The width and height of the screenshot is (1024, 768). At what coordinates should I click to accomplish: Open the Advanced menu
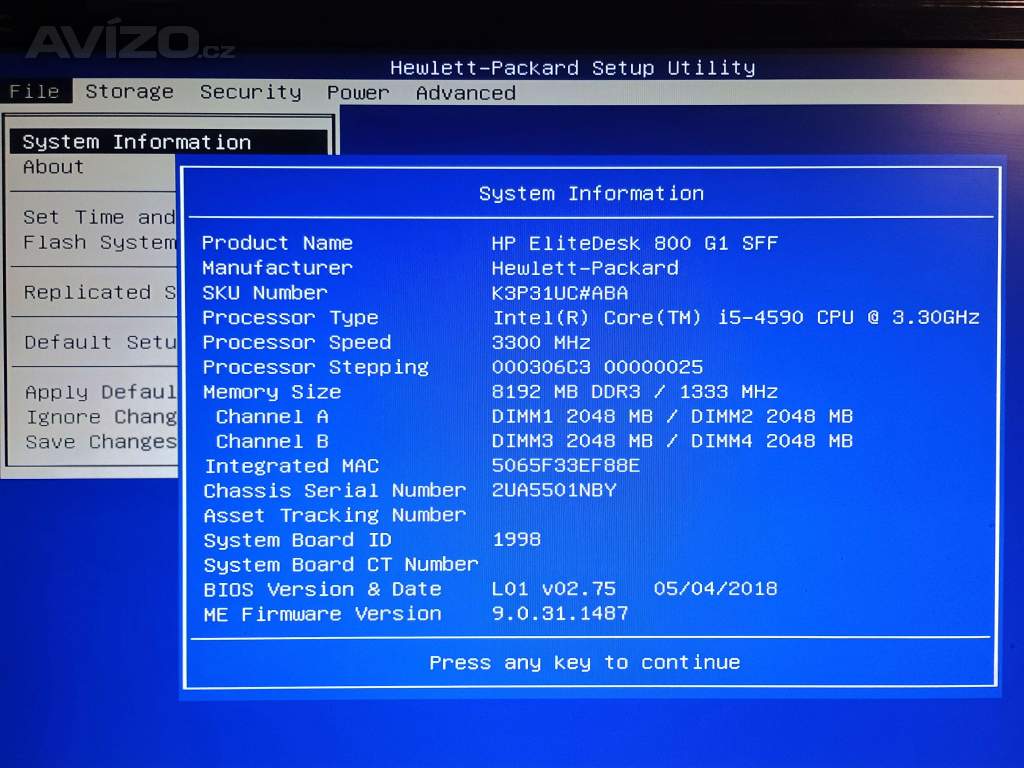(466, 93)
